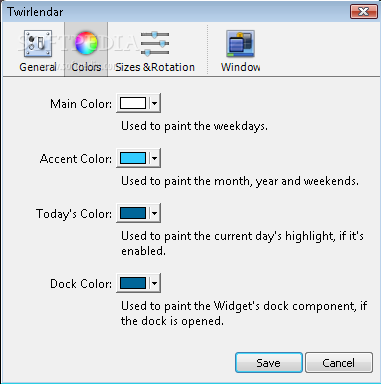Cancel the preferences dialog
The width and height of the screenshot is (381, 384).
coord(339,363)
